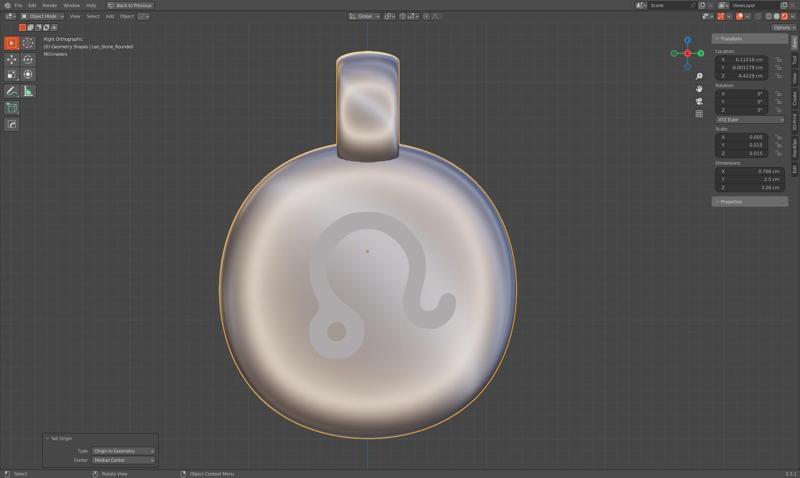
Task: Select the Measure tool
Action: (x=28, y=91)
